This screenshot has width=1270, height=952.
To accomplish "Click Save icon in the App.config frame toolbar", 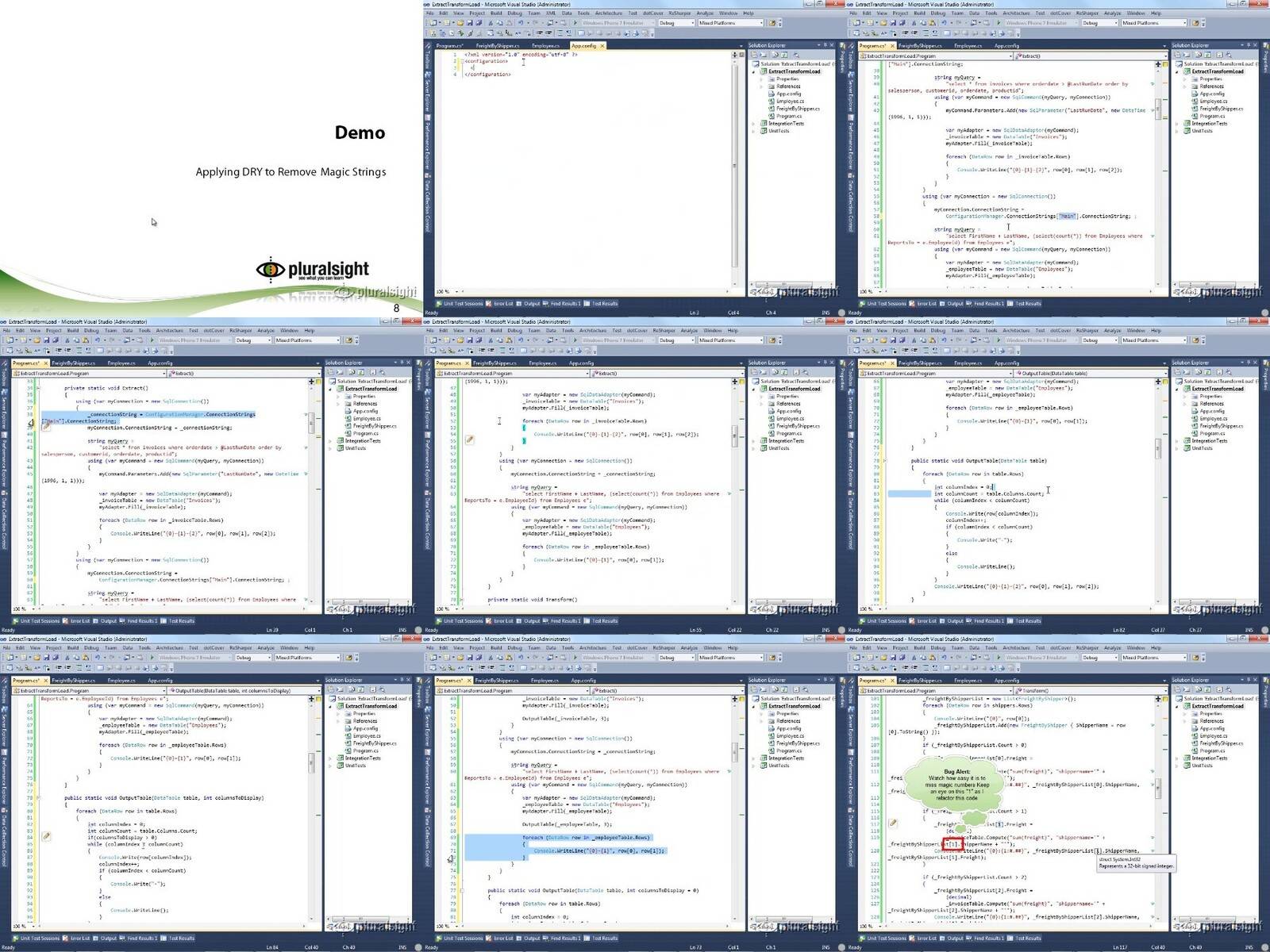I will (471, 23).
